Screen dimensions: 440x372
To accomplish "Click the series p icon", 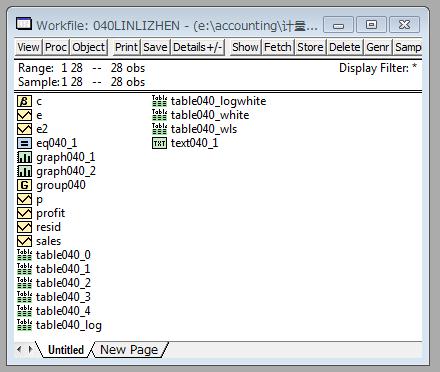I will [24, 199].
